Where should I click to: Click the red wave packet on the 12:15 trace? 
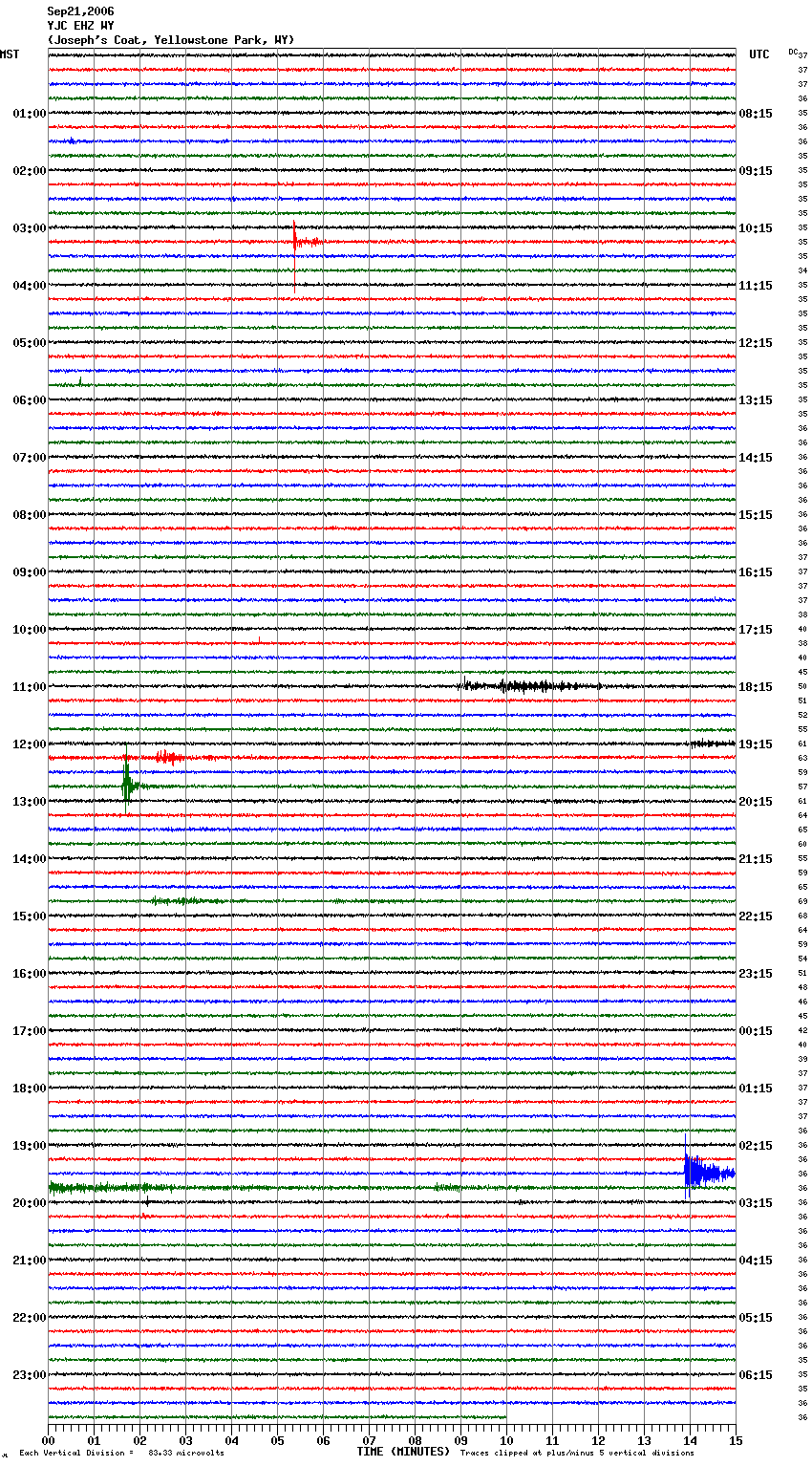point(170,758)
